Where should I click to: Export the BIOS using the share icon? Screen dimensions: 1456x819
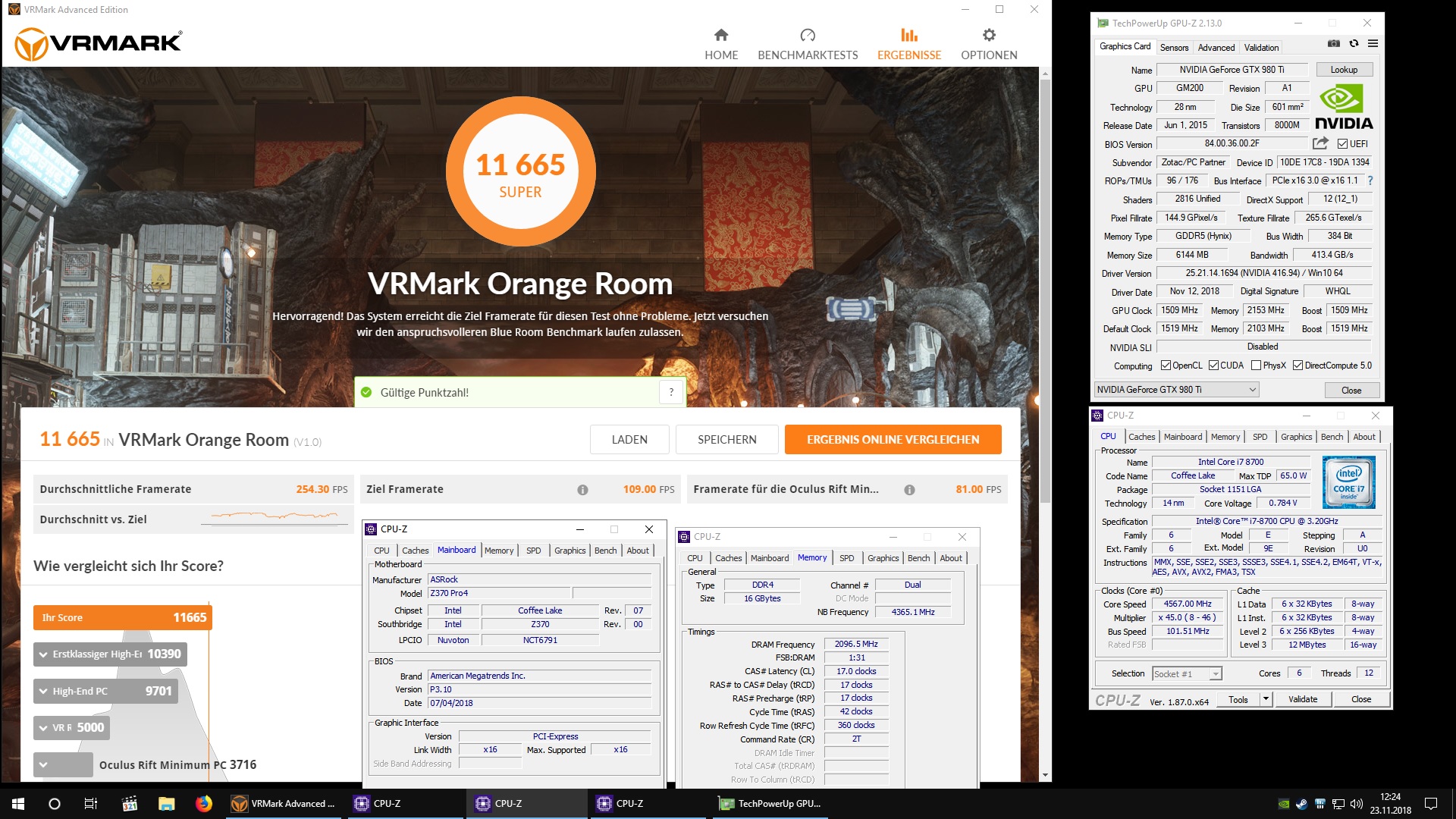[x=1320, y=143]
